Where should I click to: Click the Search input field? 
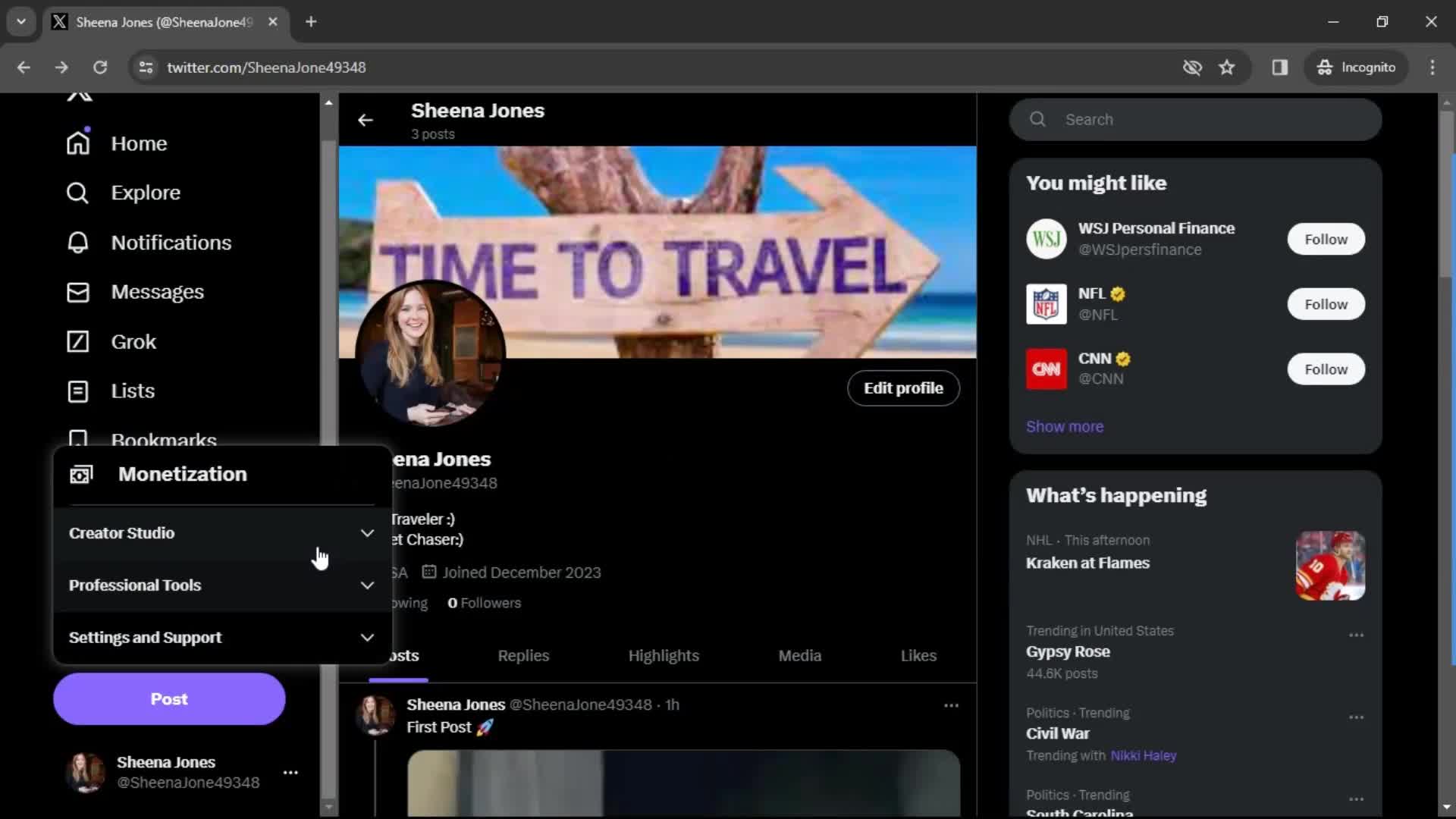[1196, 119]
